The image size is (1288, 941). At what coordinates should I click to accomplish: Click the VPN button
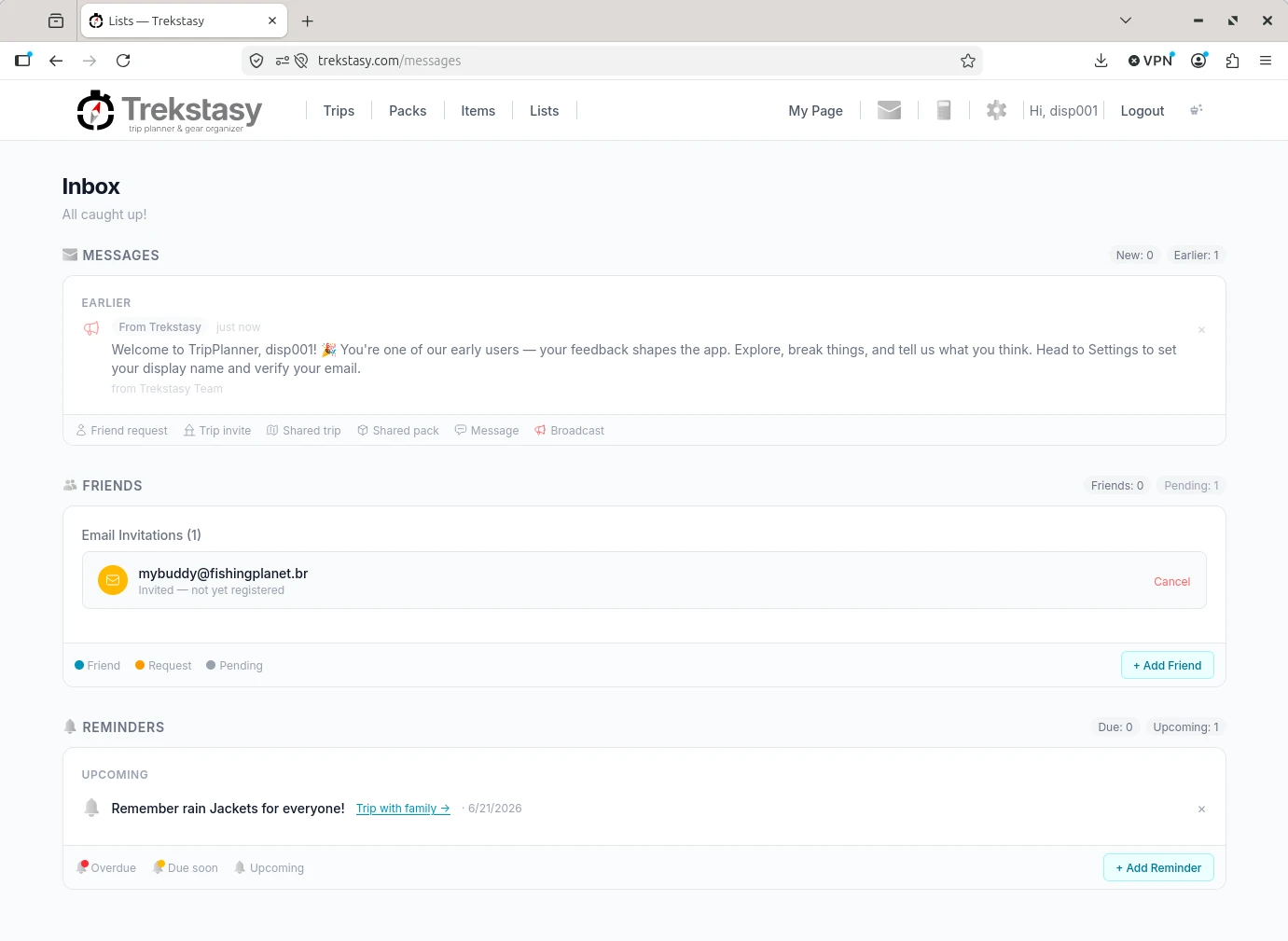(1151, 61)
